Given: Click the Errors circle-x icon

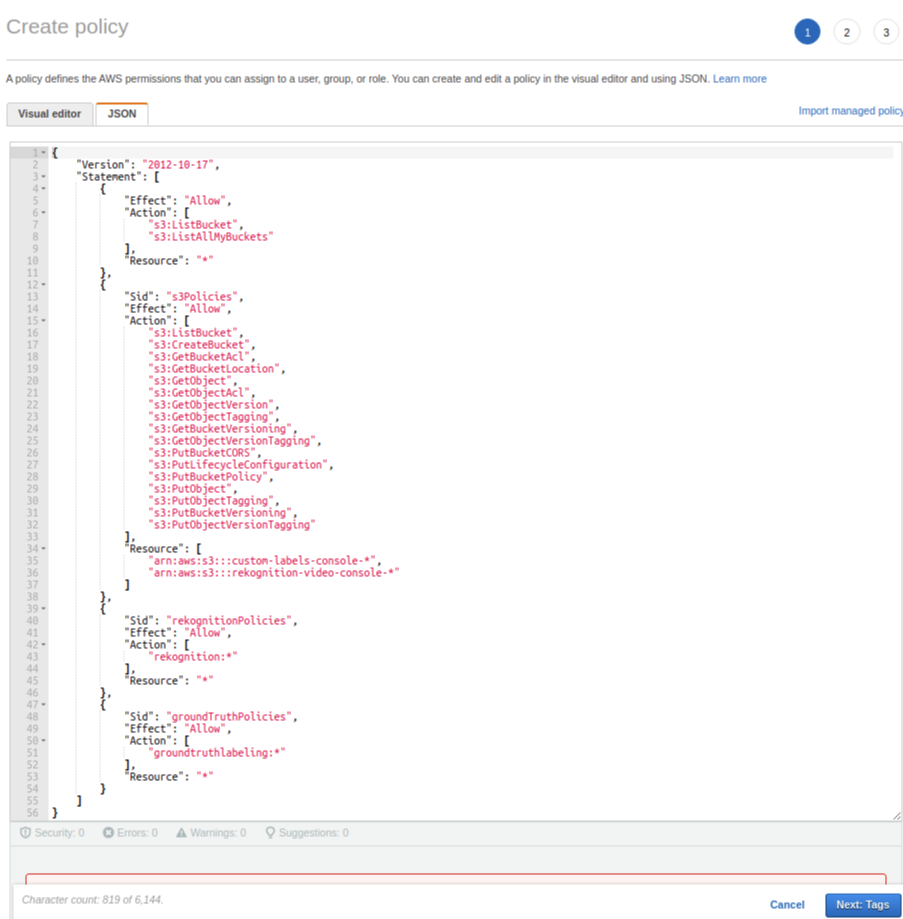Looking at the screenshot, I should pos(108,832).
